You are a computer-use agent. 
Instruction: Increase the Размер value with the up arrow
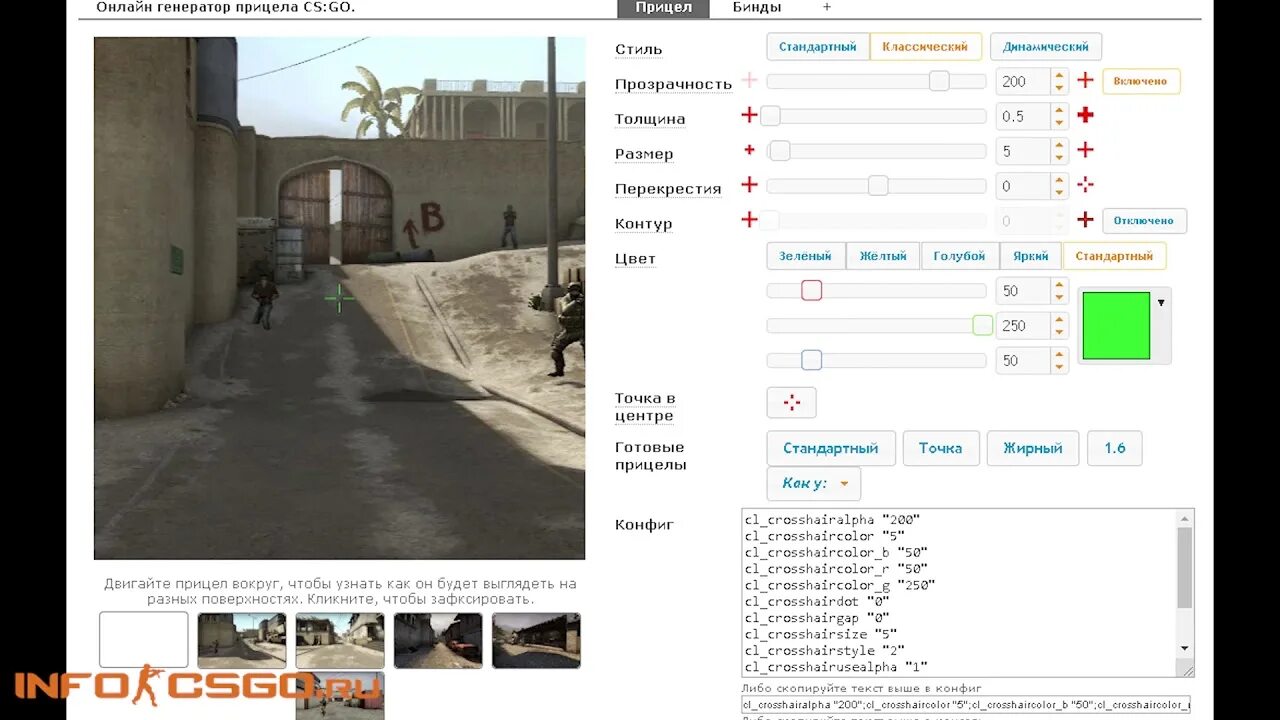pyautogui.click(x=1059, y=145)
